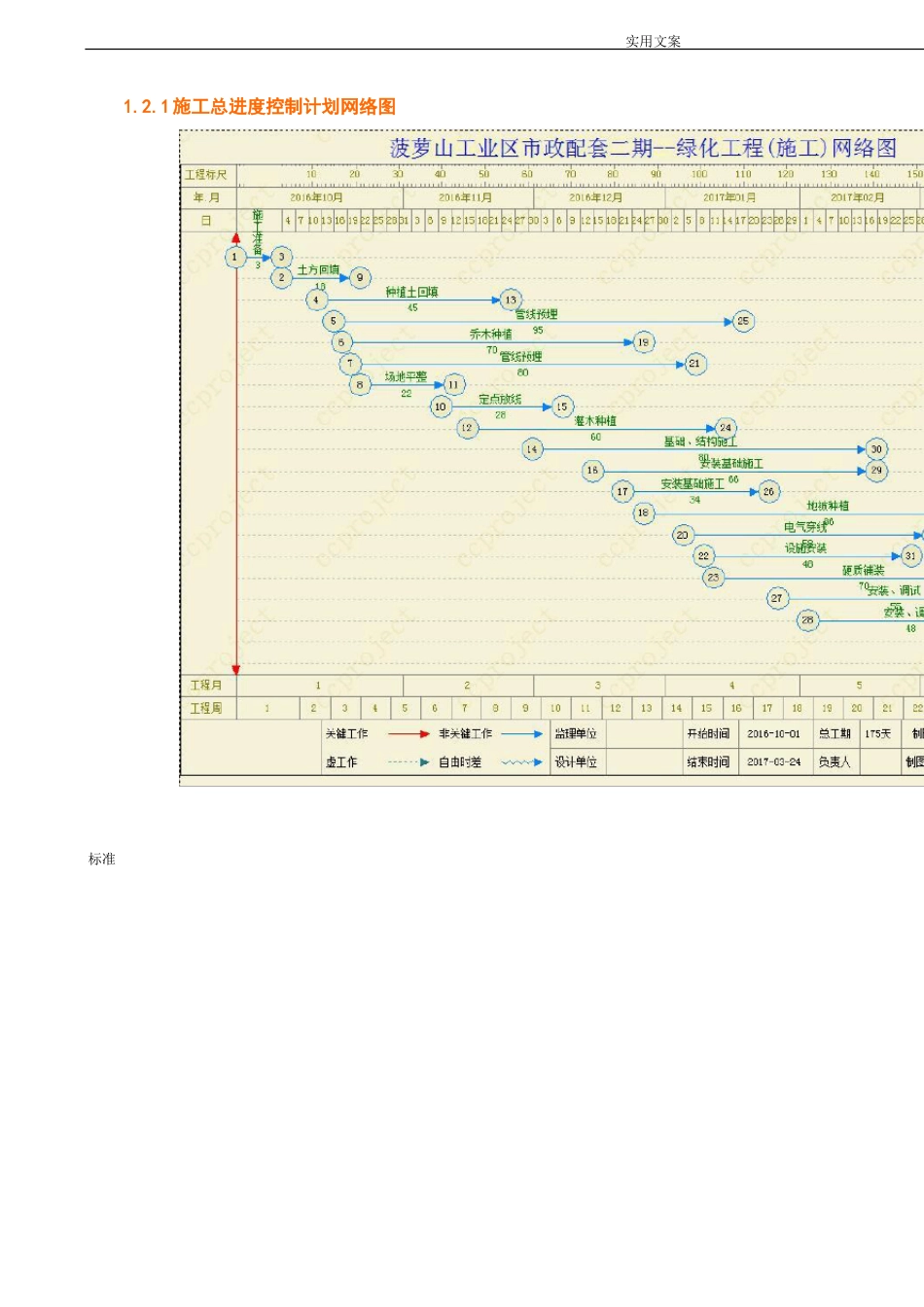Click node 21 in the diagram
Image resolution: width=924 pixels, height=1307 pixels.
pyautogui.click(x=694, y=364)
